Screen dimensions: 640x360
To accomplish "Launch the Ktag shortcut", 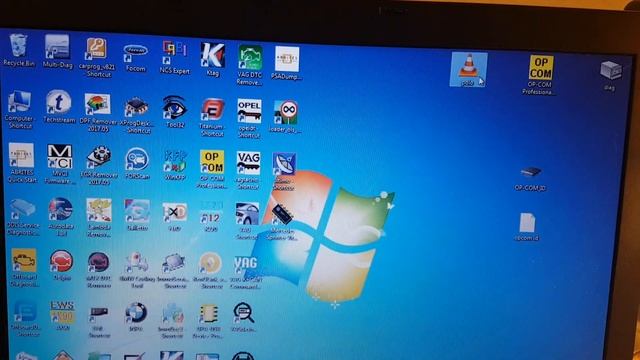I will 212,55.
